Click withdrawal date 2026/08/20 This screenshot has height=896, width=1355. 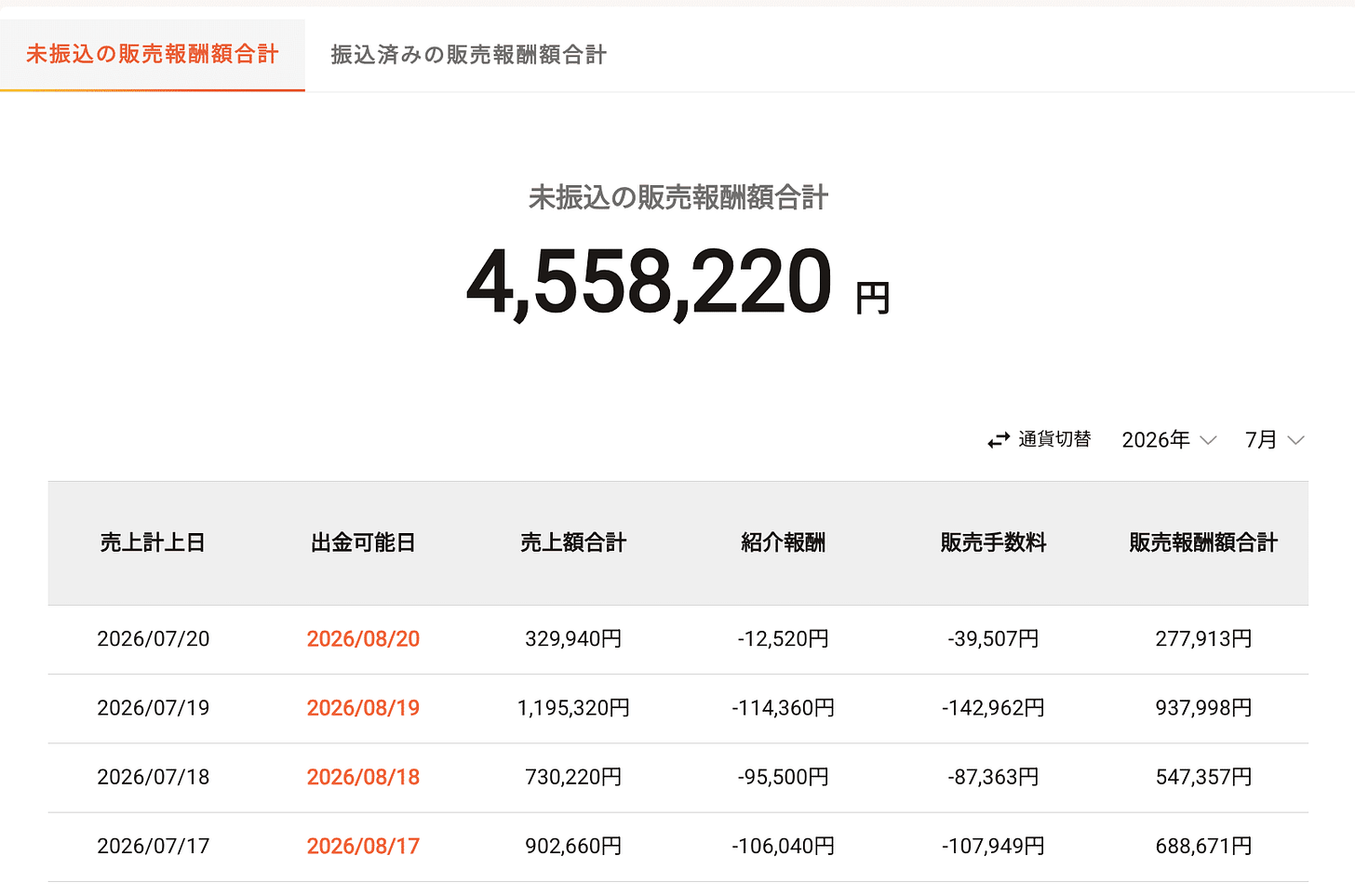point(363,639)
